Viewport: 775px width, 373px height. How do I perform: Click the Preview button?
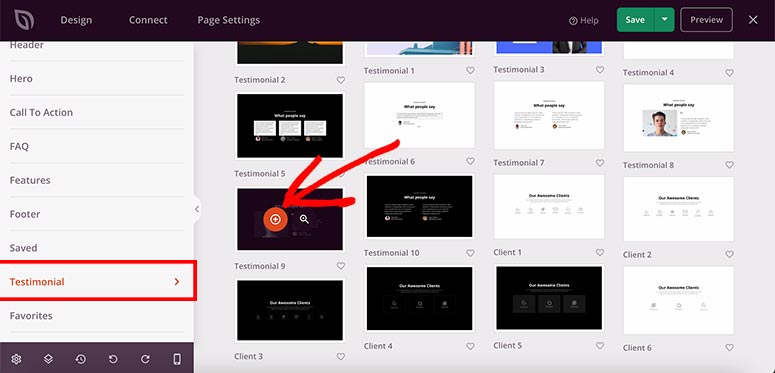coord(706,20)
